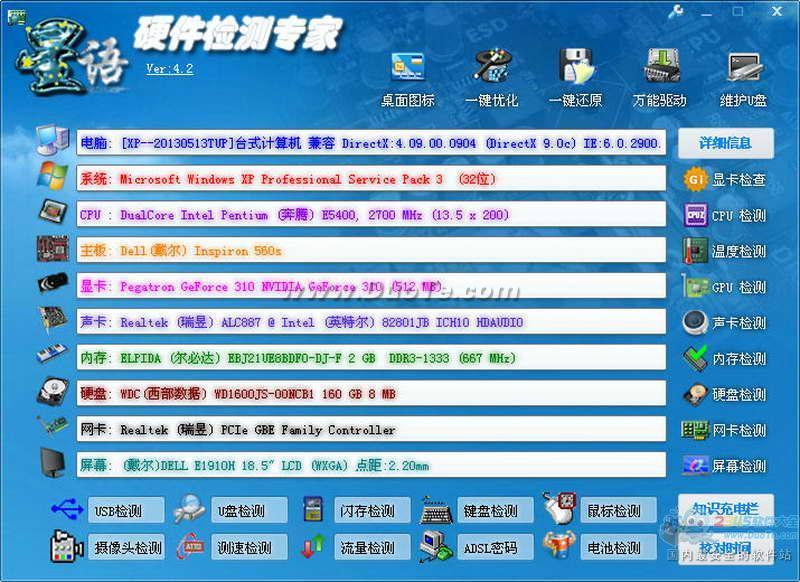Click the keyboard icon near 键盘检测
This screenshot has width=800, height=582.
[437, 511]
